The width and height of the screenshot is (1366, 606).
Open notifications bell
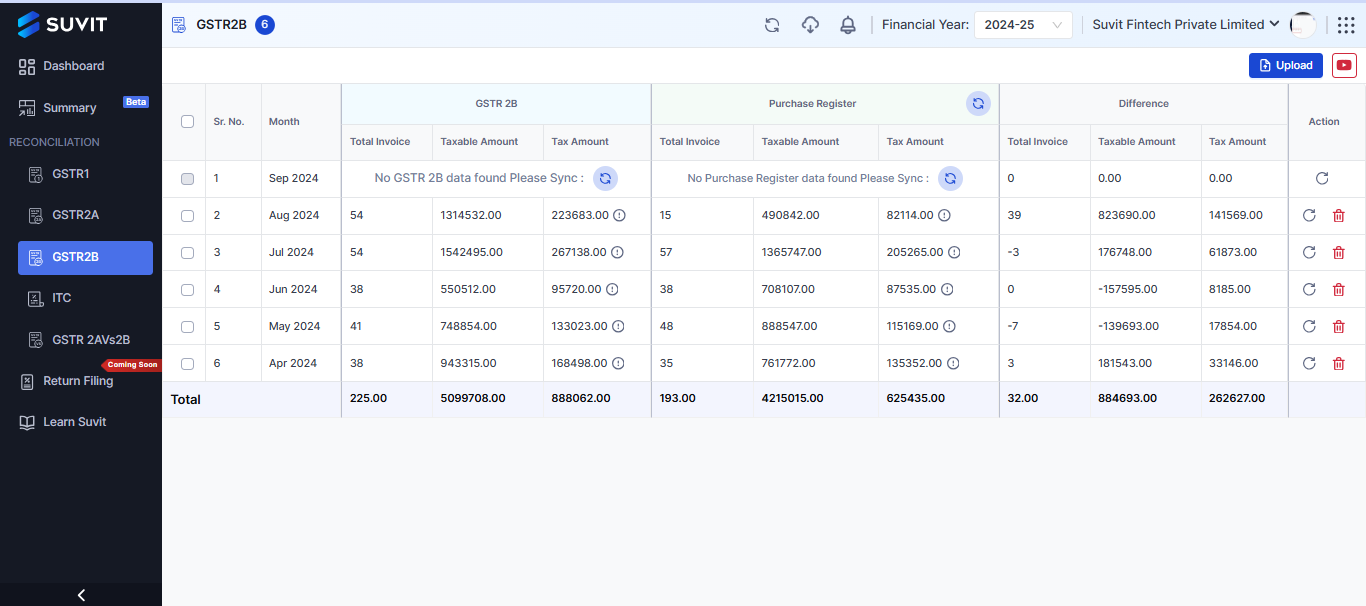click(848, 25)
